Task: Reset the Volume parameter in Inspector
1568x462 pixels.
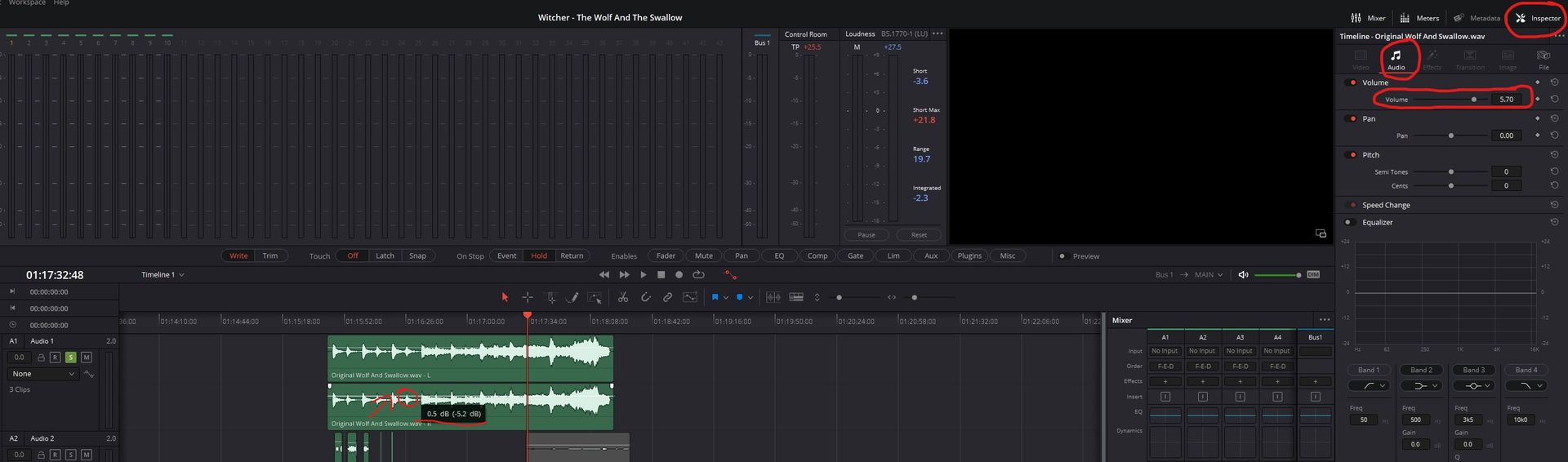Action: [1554, 100]
